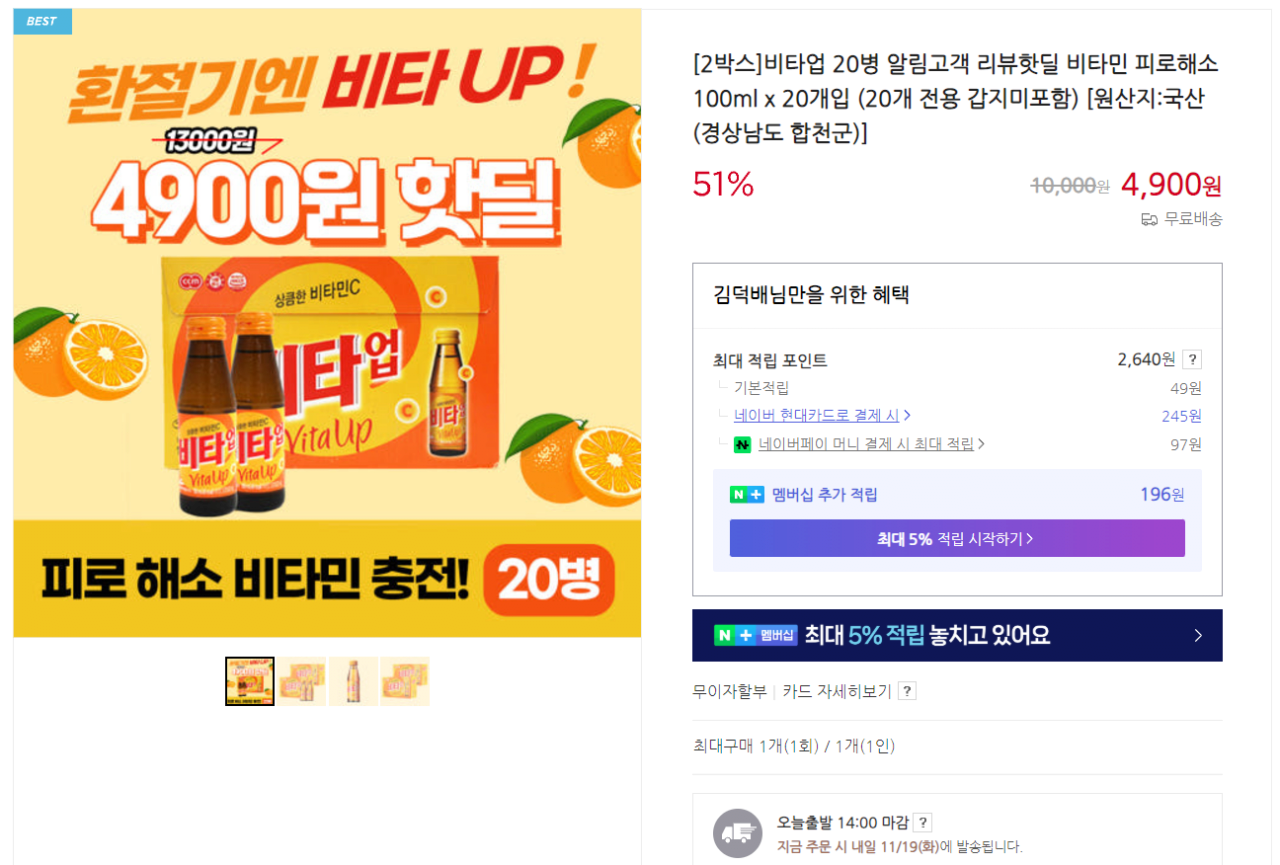
Task: Click the free shipping truck icon
Action: [1149, 219]
